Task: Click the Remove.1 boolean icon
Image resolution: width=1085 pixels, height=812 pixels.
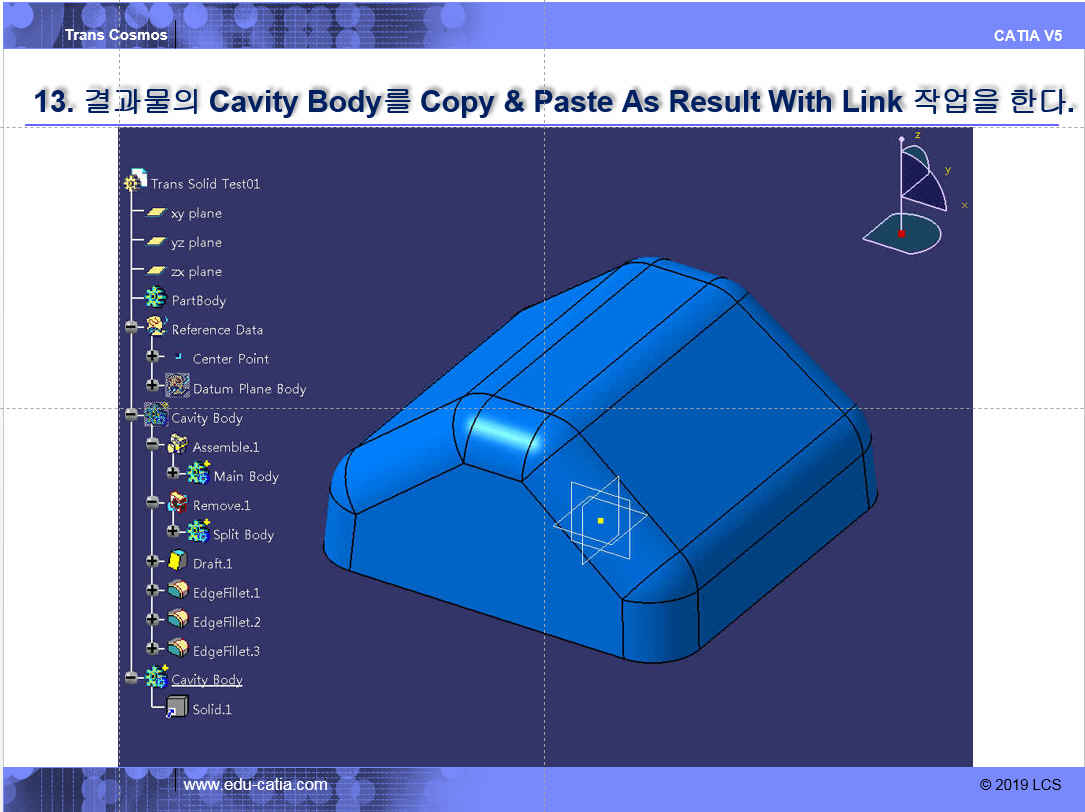Action: coord(177,503)
